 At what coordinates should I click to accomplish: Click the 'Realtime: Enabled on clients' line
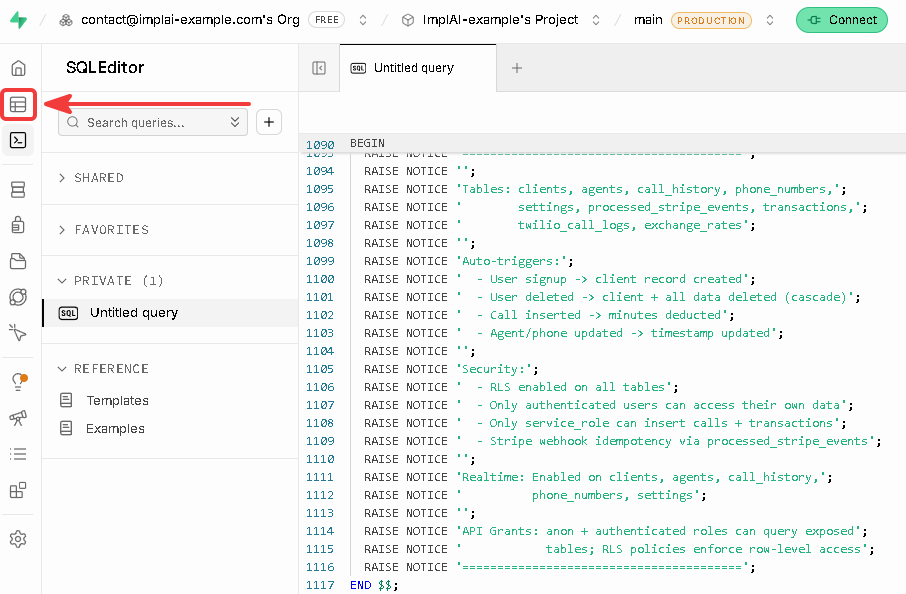(x=597, y=477)
